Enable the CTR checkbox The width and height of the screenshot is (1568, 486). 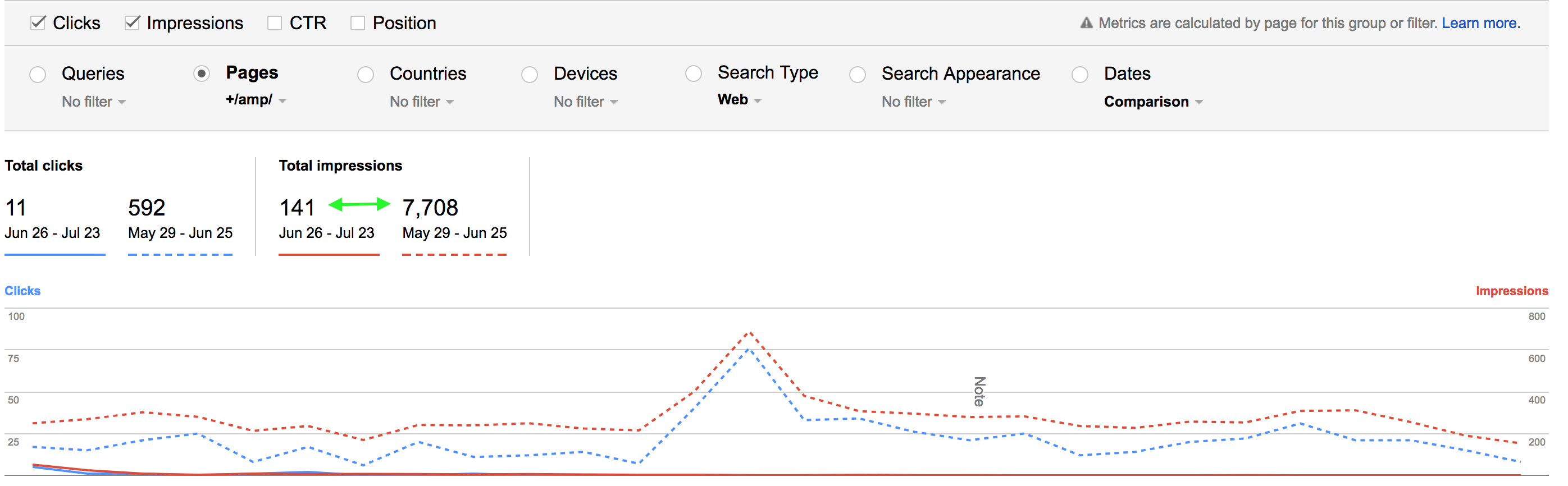click(x=275, y=23)
